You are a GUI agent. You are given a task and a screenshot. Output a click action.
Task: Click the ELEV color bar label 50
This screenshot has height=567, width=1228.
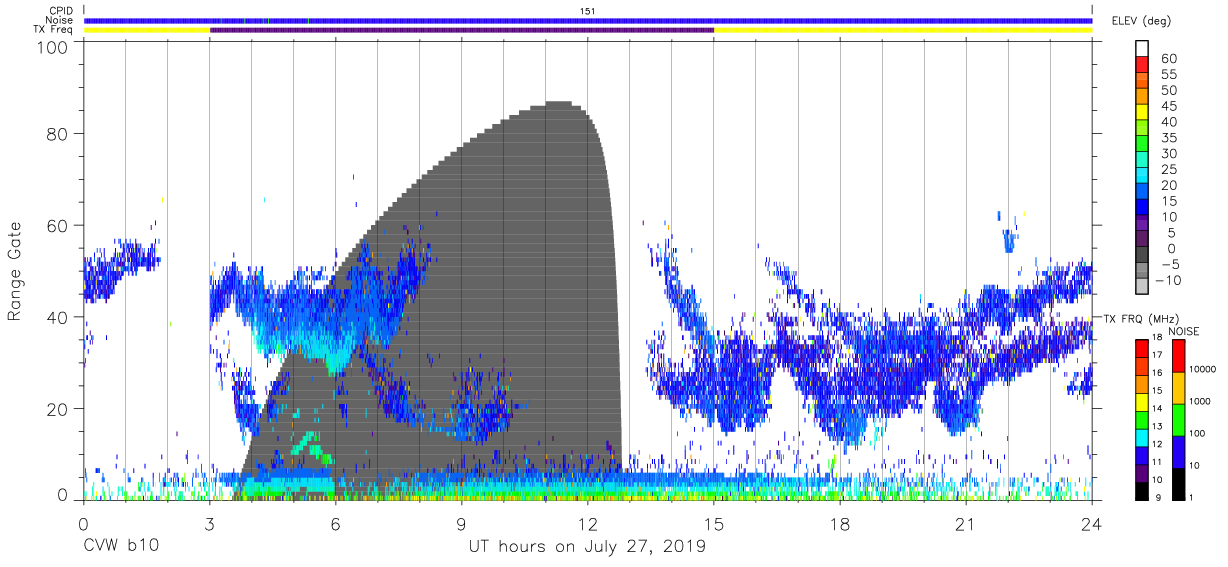coord(1168,90)
